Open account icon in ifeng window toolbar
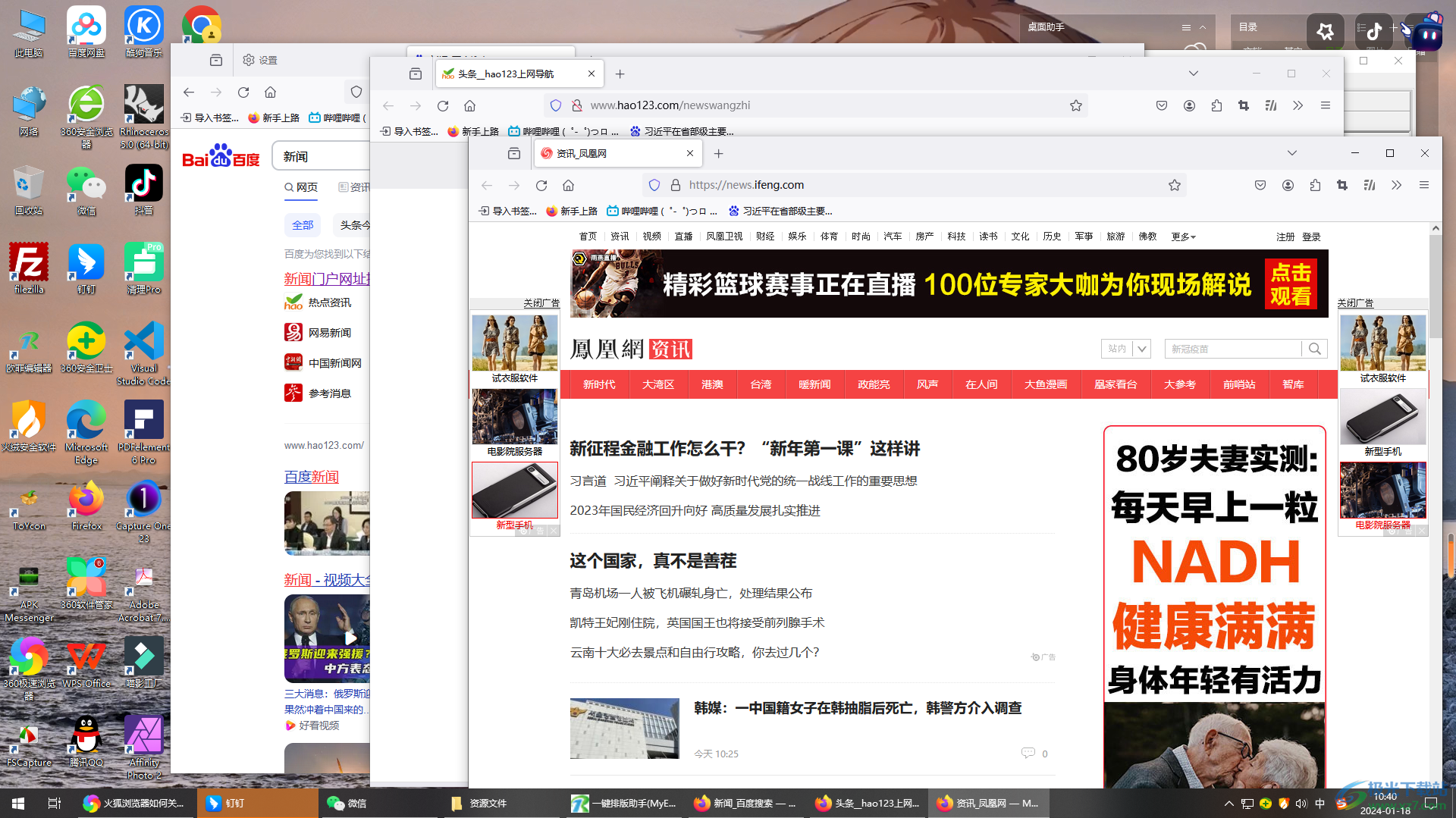This screenshot has width=1456, height=818. tap(1288, 186)
